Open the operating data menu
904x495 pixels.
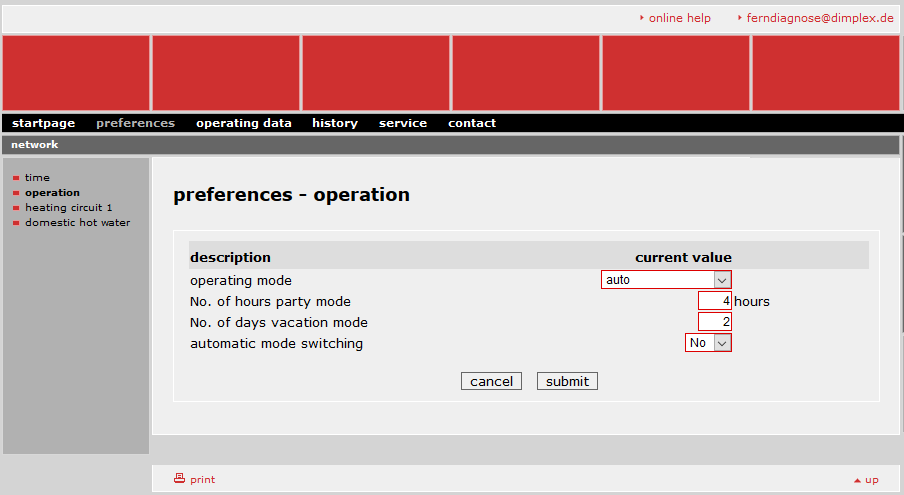pyautogui.click(x=243, y=123)
